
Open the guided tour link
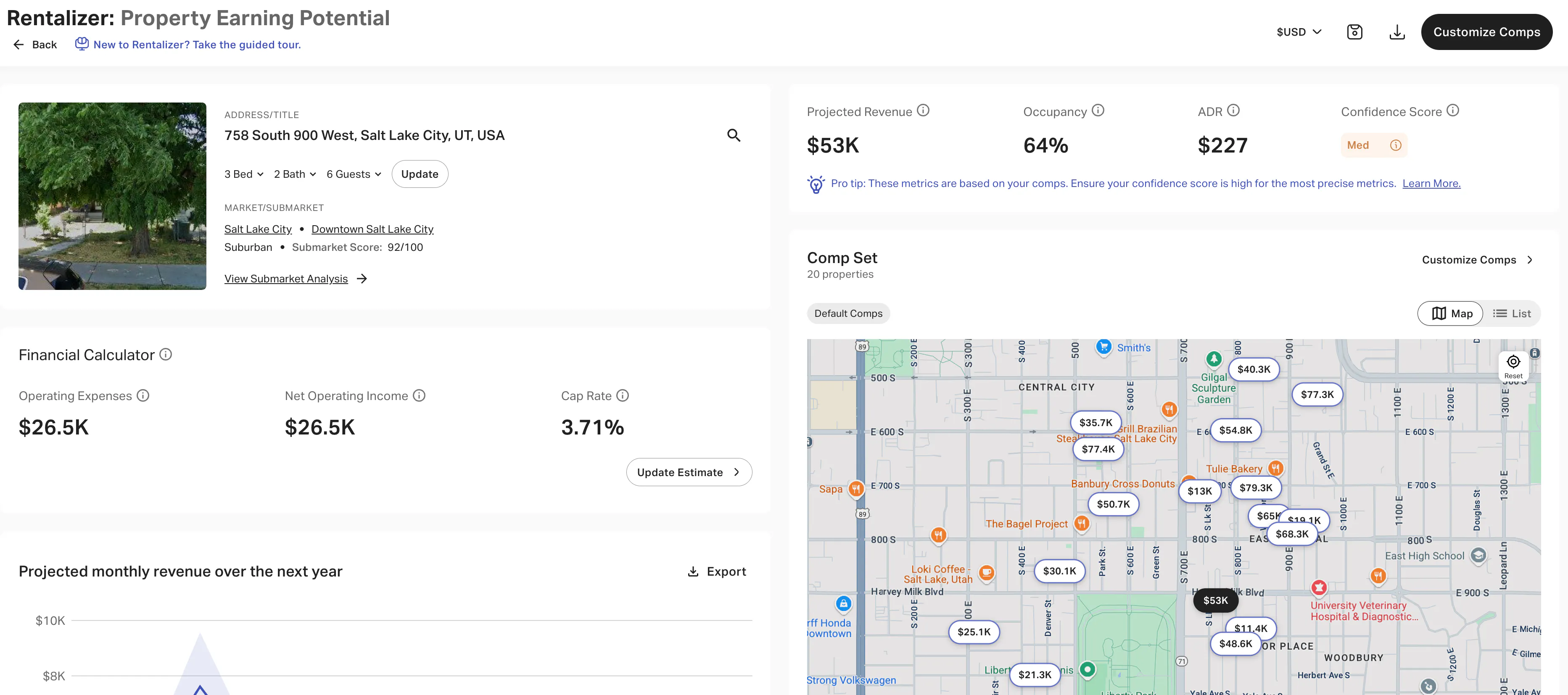[x=197, y=45]
